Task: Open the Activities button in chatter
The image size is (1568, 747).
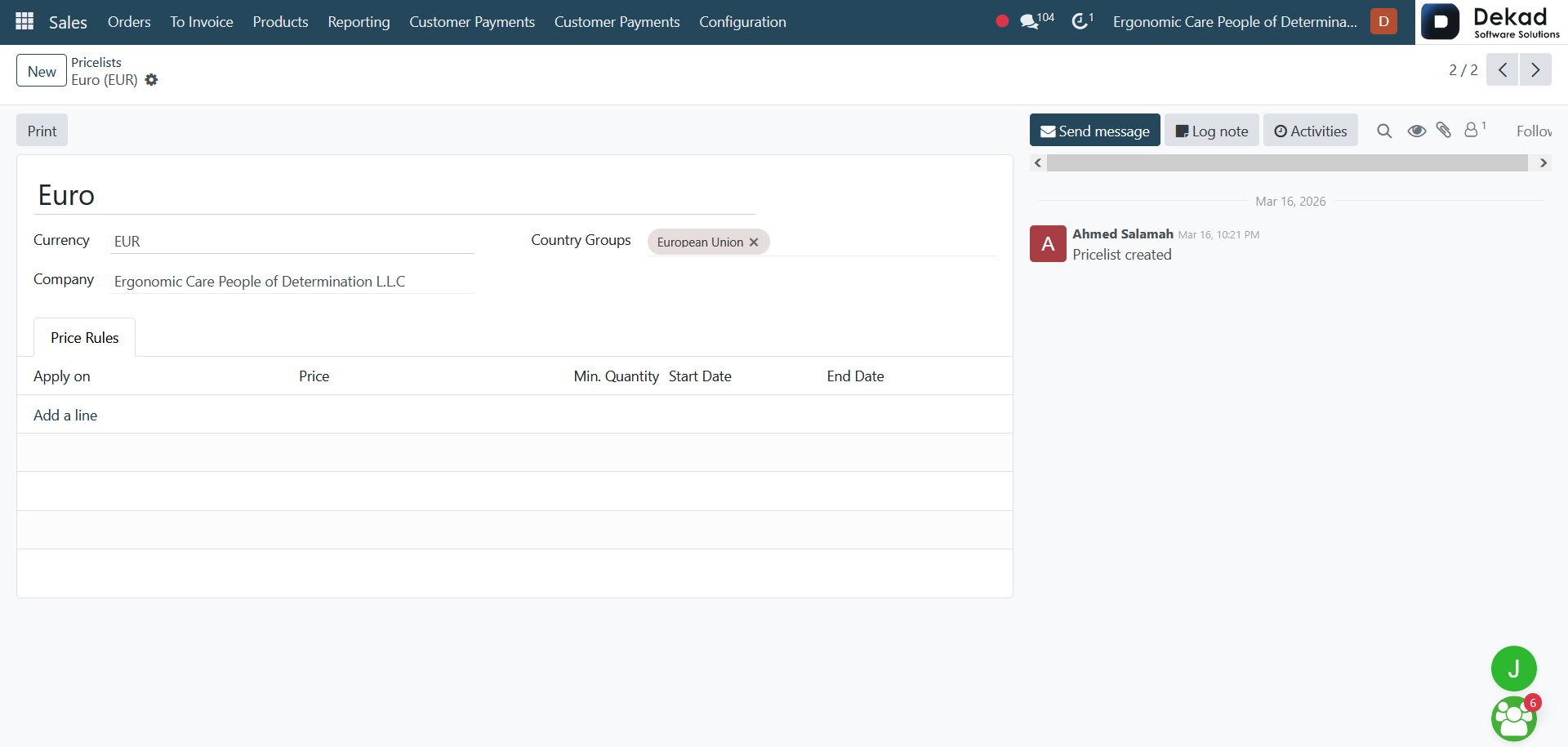Action: coord(1310,131)
